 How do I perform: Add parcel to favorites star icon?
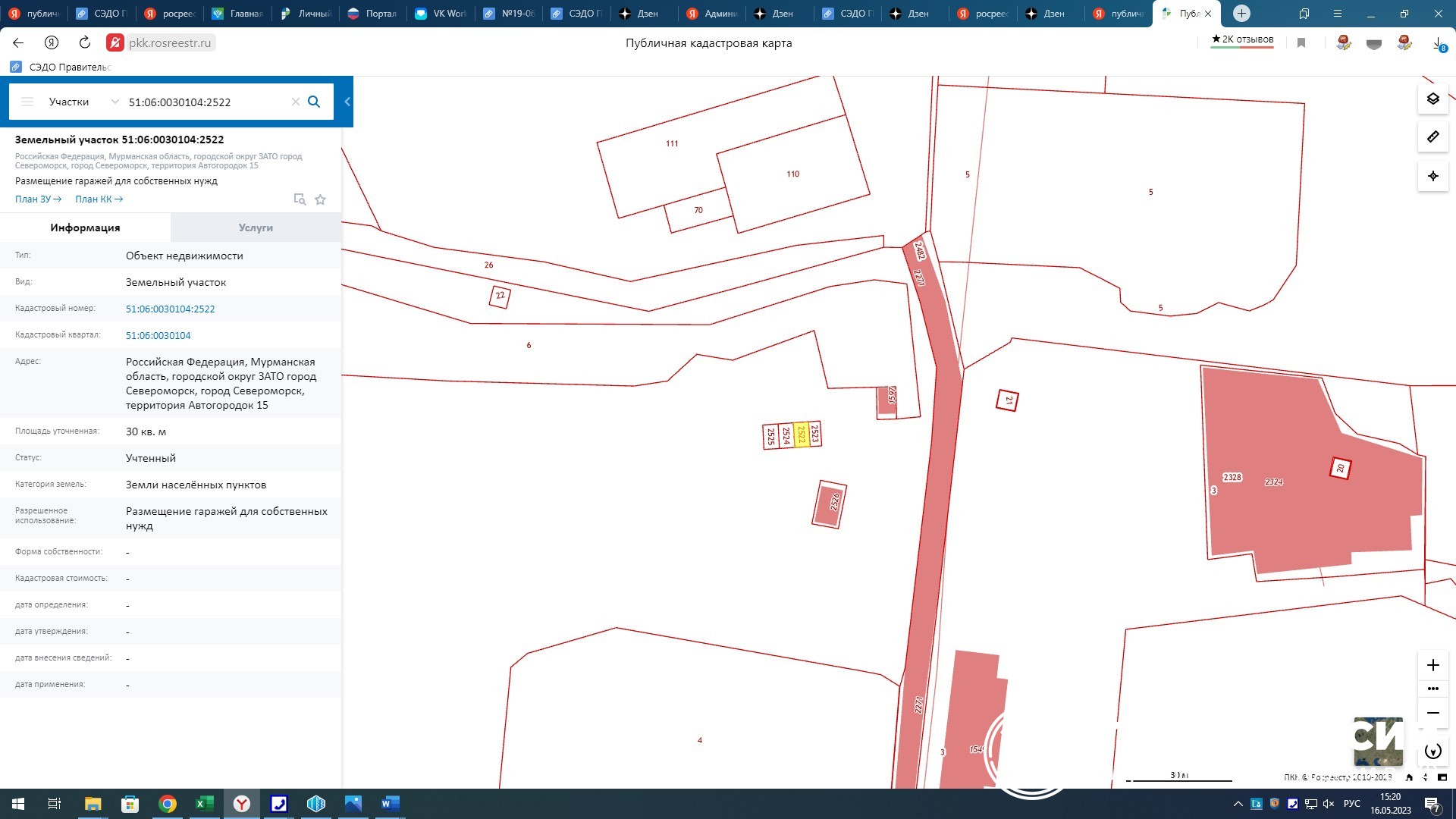point(320,199)
